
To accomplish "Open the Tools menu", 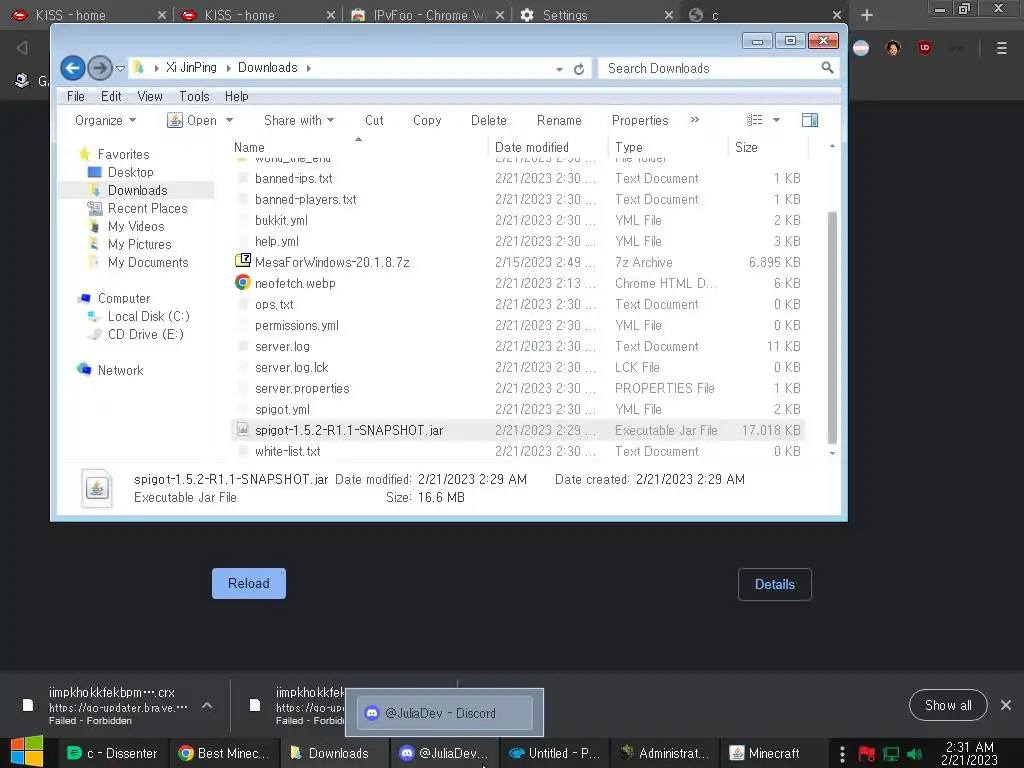I will pyautogui.click(x=194, y=96).
